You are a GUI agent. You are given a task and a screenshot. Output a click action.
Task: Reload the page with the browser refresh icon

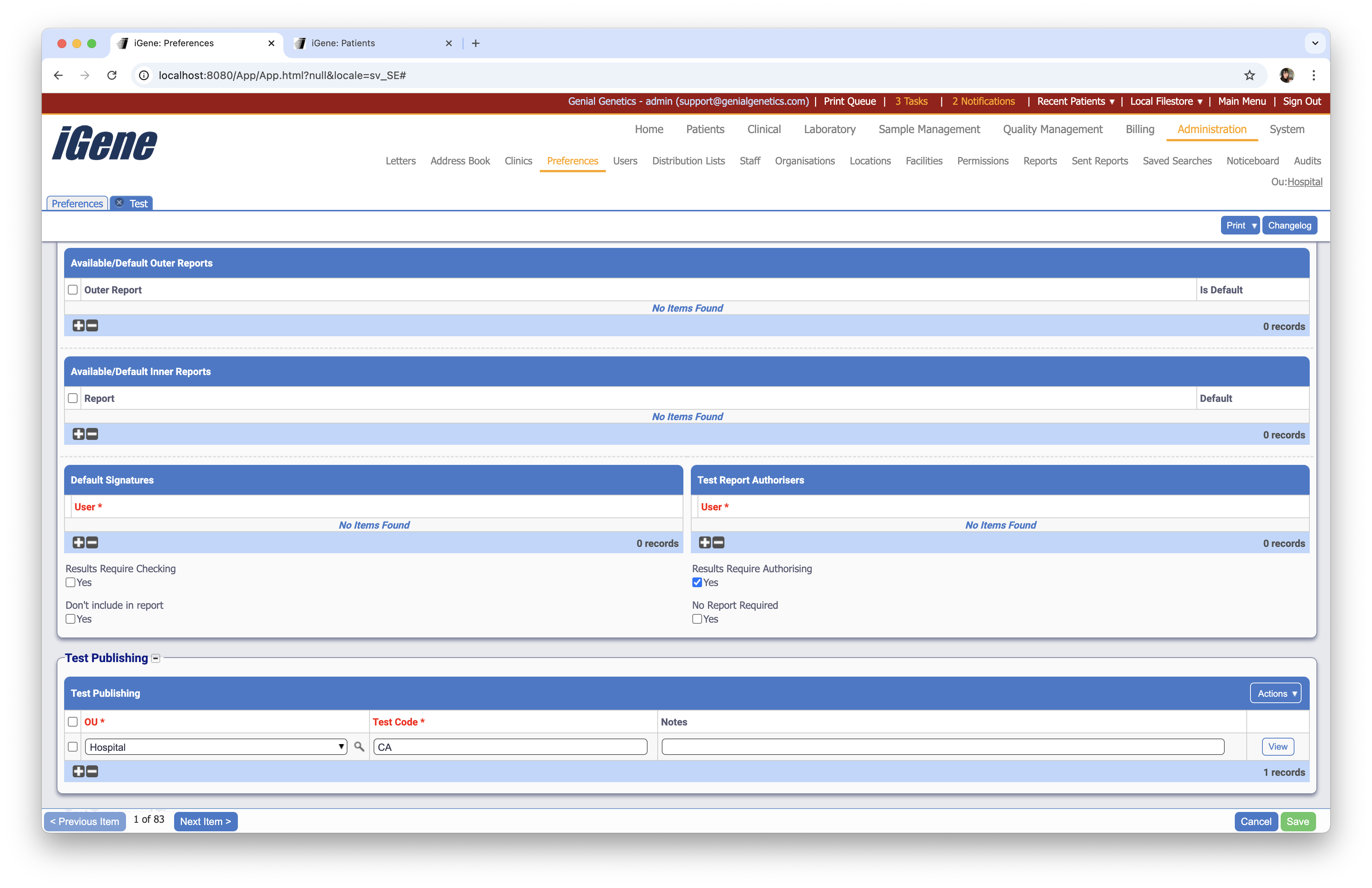click(112, 75)
